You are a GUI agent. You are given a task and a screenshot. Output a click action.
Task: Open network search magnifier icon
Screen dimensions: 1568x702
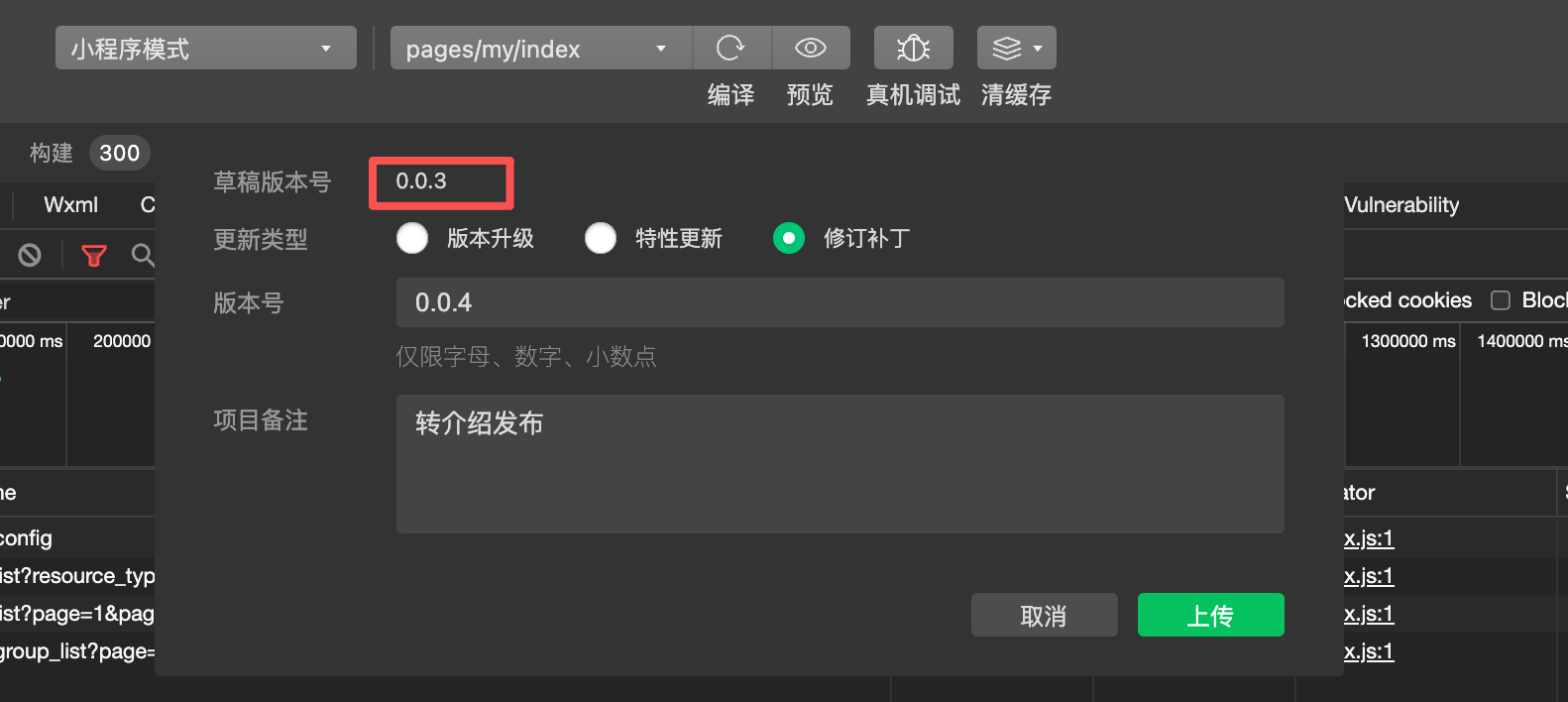coord(143,255)
